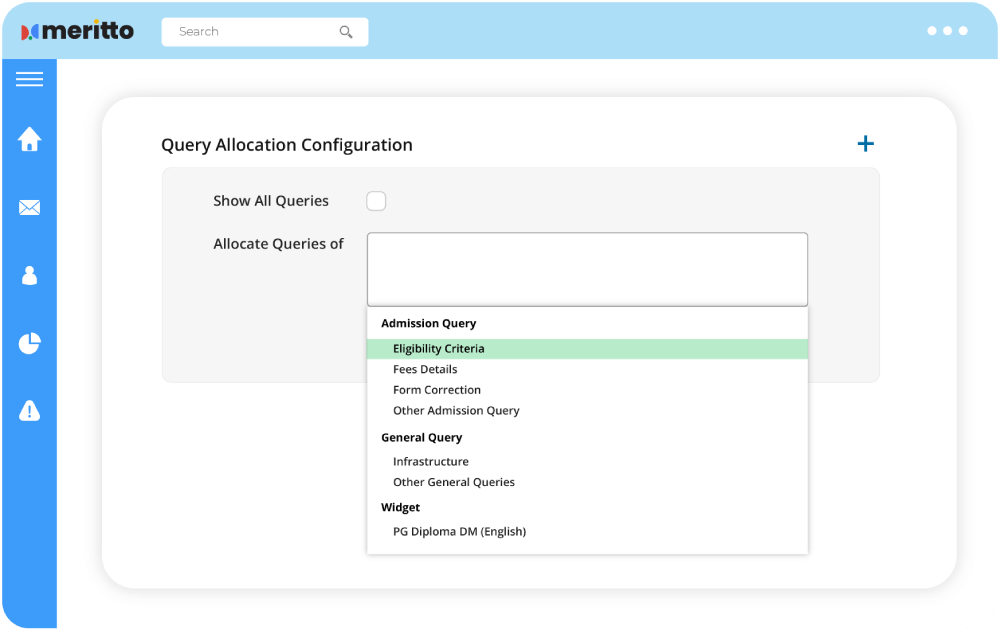
Task: Click the General Query group header
Action: pos(421,437)
